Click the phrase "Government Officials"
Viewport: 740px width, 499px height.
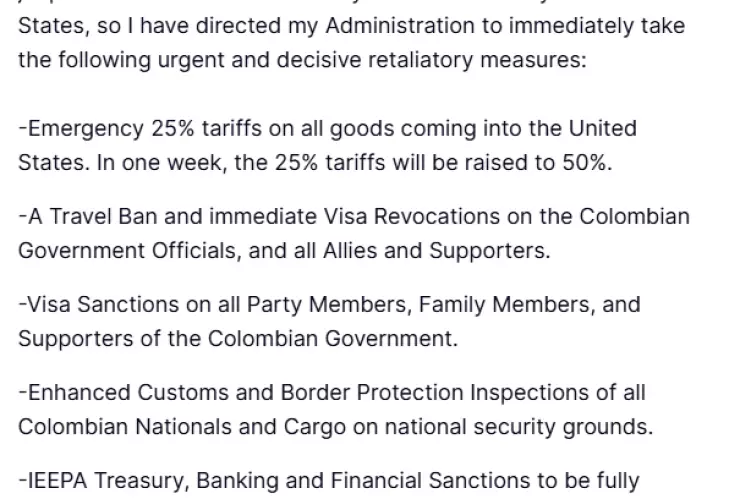[124, 251]
